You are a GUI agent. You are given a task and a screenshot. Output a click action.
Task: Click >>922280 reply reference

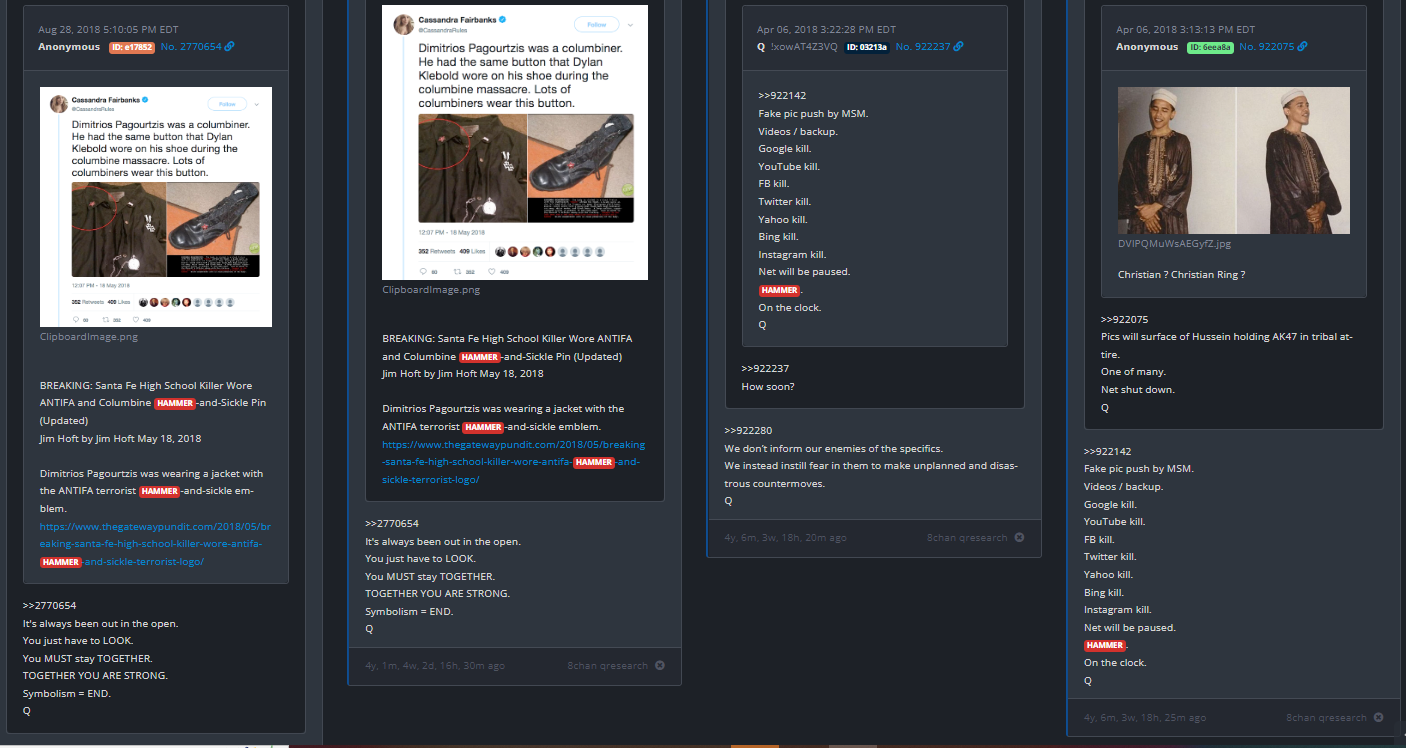[x=748, y=431]
